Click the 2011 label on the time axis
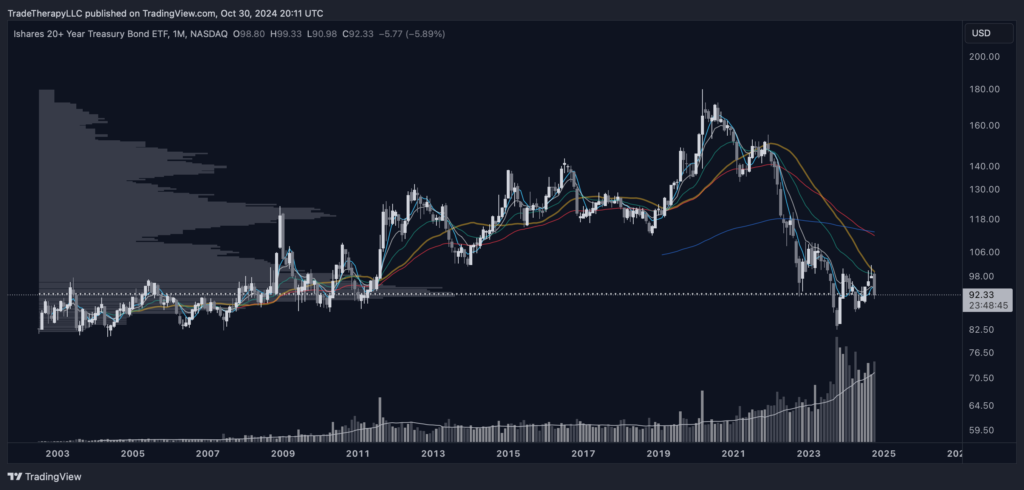Image resolution: width=1024 pixels, height=490 pixels. tap(358, 454)
